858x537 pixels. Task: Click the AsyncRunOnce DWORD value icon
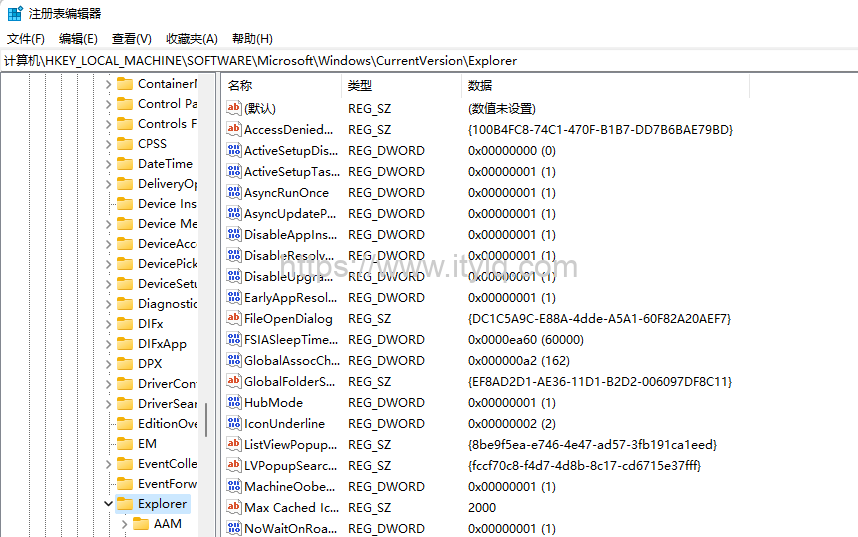234,192
